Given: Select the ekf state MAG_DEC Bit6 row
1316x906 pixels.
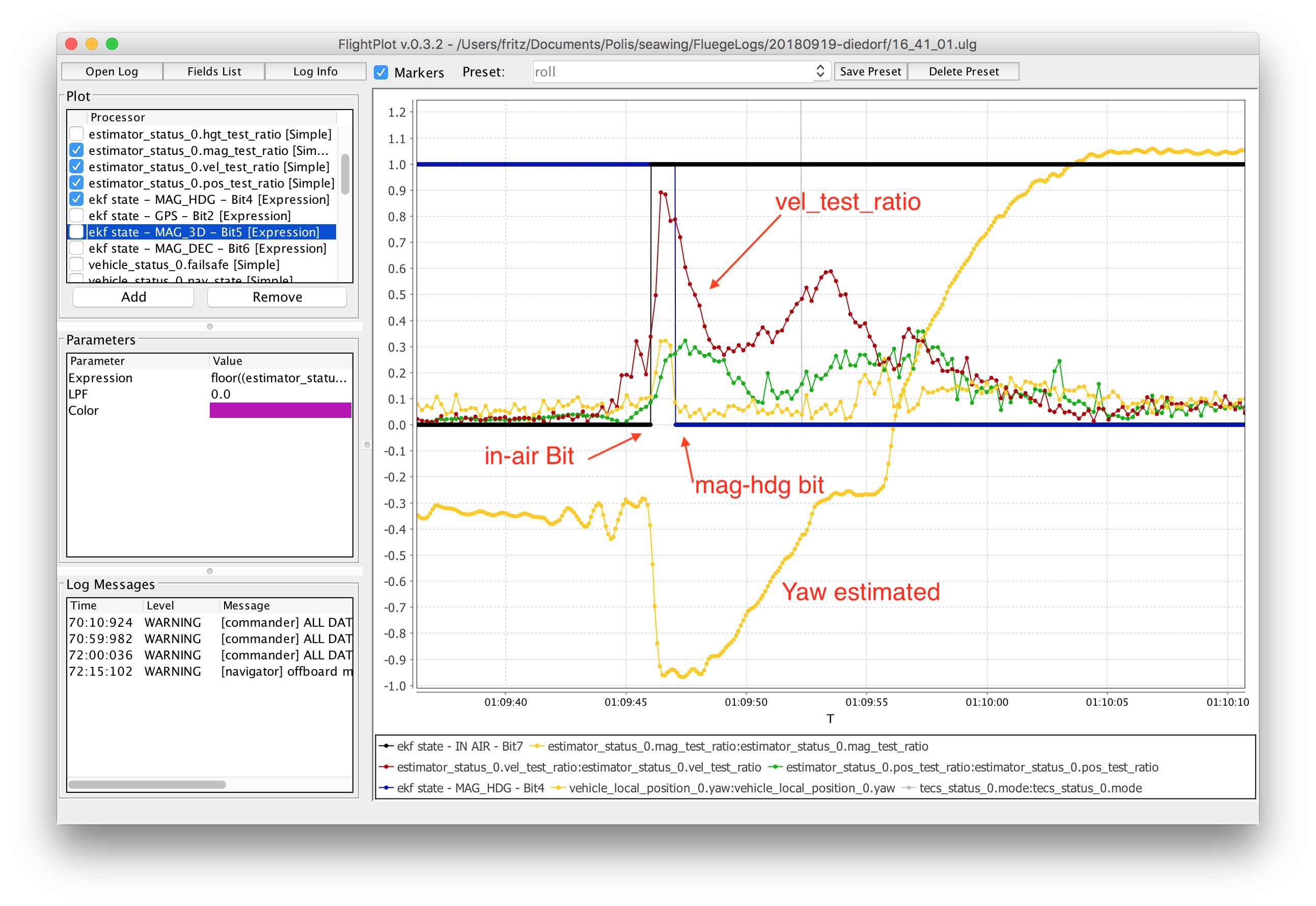Looking at the screenshot, I should 208,249.
